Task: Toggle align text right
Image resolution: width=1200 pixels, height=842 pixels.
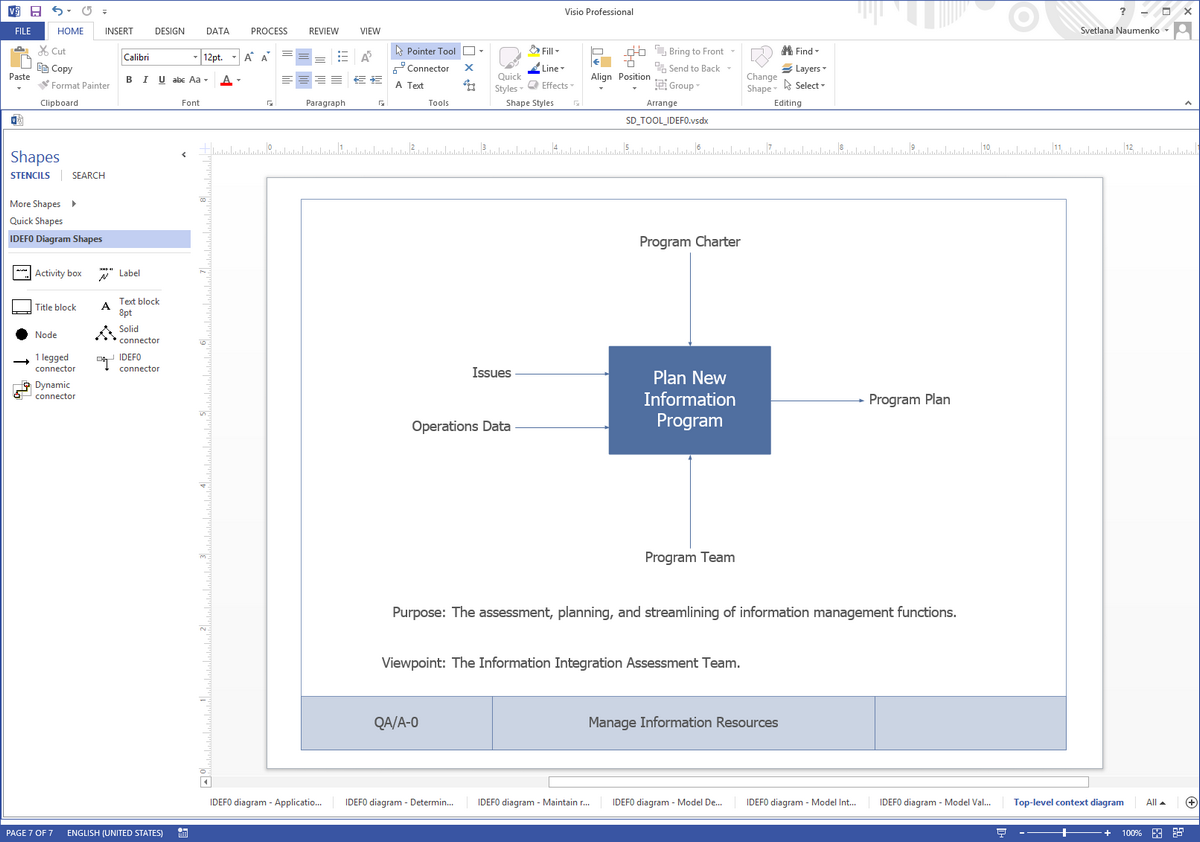Action: click(x=320, y=80)
